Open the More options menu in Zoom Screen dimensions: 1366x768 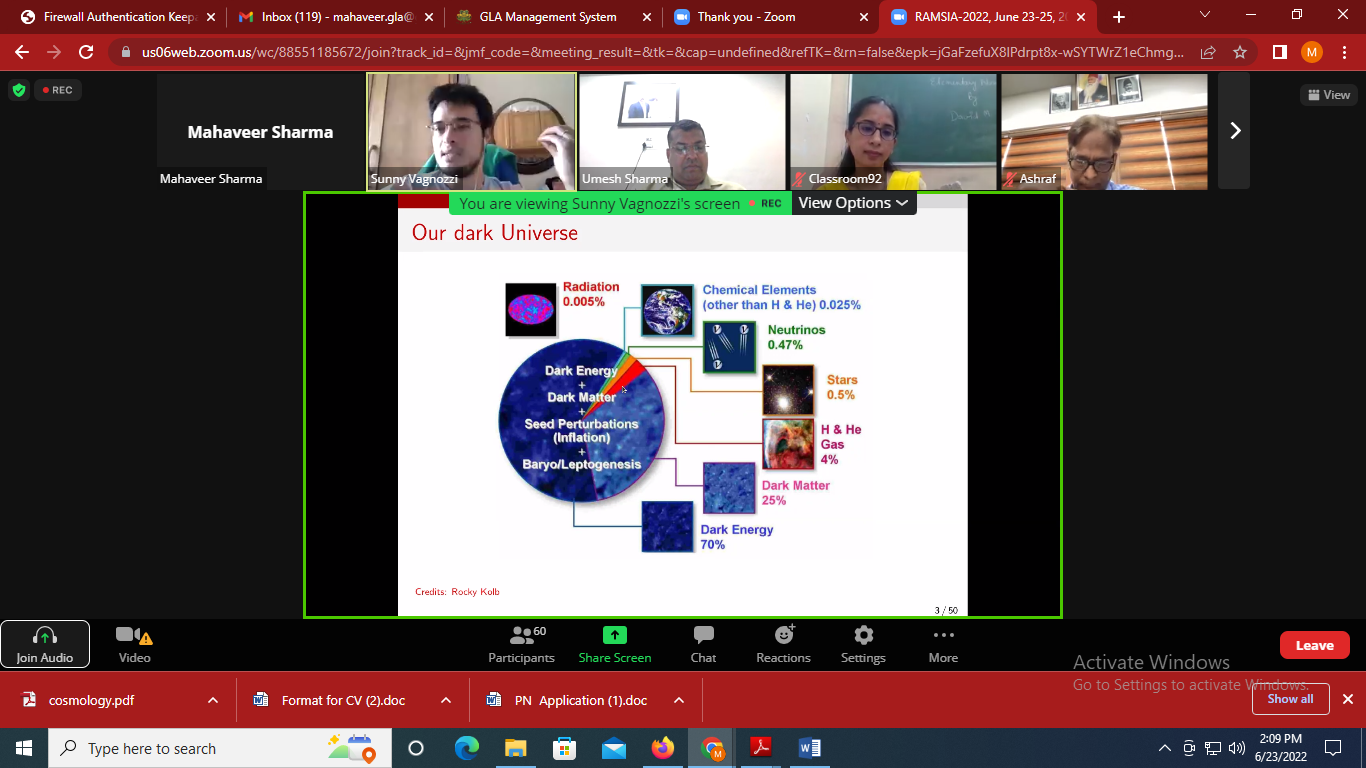pos(943,644)
